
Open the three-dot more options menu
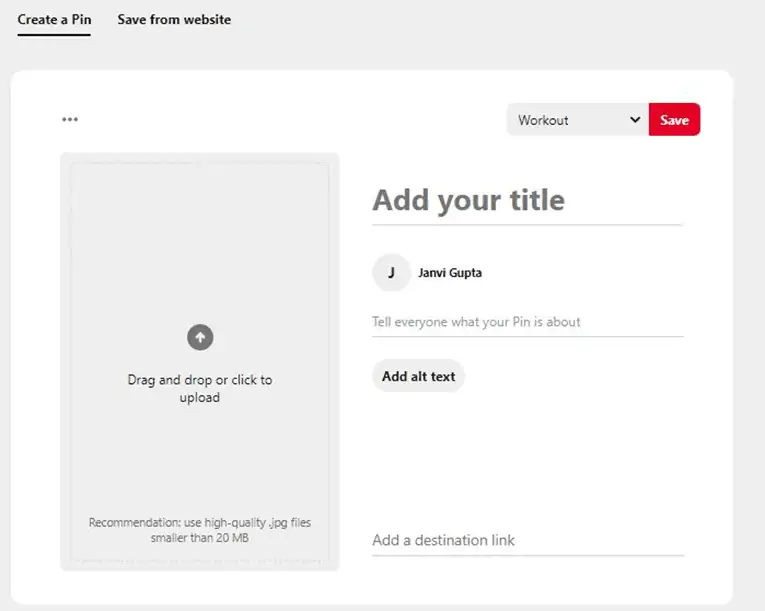(x=69, y=120)
